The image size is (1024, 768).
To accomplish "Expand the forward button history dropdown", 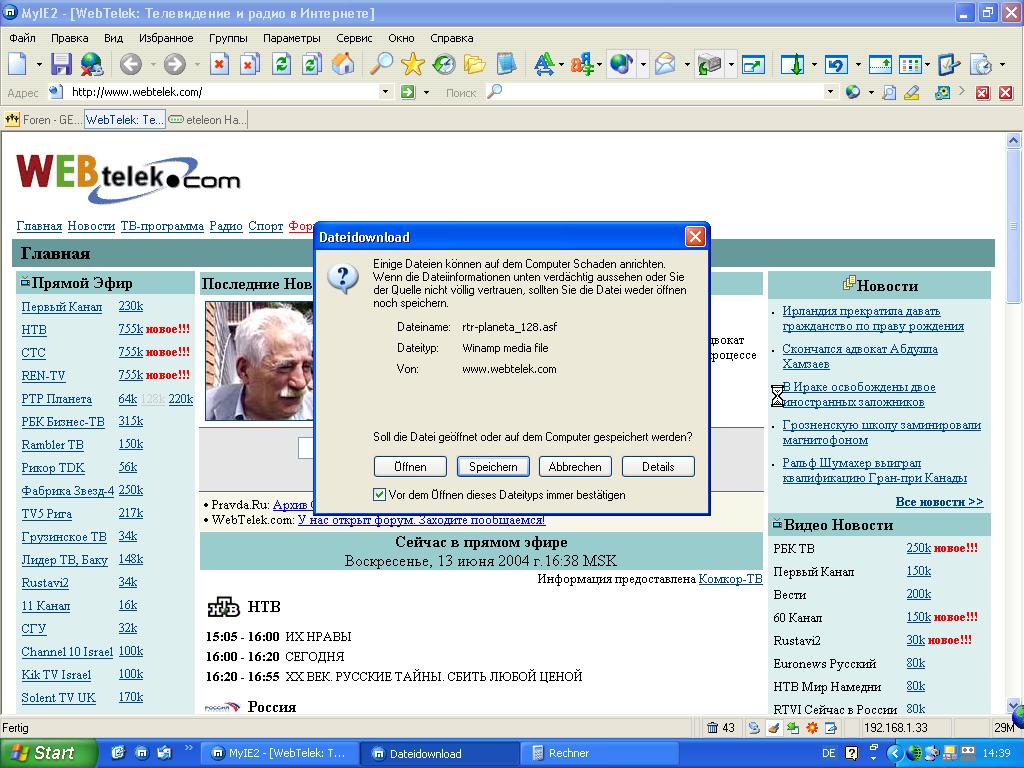I will point(197,65).
